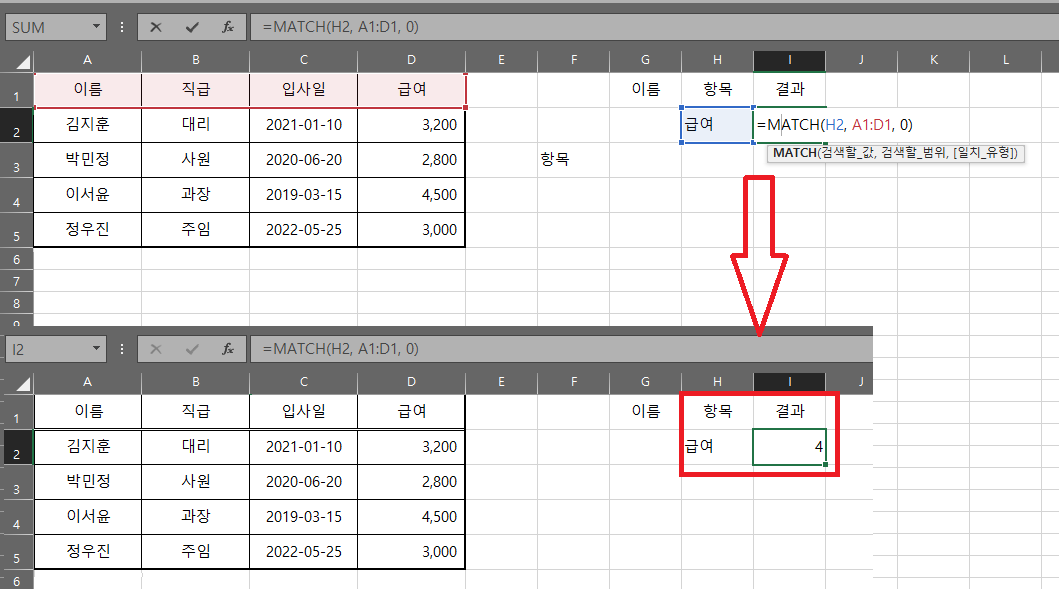Screen dimensions: 1059x589
Task: Click the three-dot handle beside SUM Name Box
Action: tap(122, 28)
